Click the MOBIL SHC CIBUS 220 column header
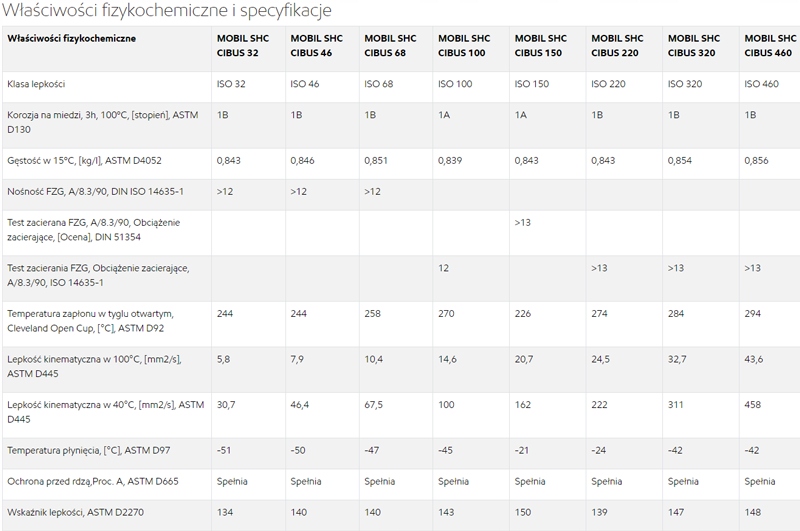Screen dimensions: 800x531 click(x=617, y=45)
